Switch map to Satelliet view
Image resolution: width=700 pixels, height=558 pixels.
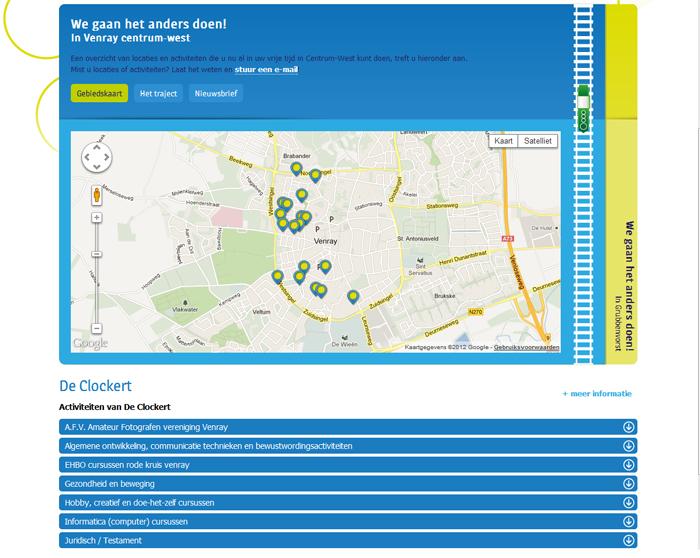[538, 142]
